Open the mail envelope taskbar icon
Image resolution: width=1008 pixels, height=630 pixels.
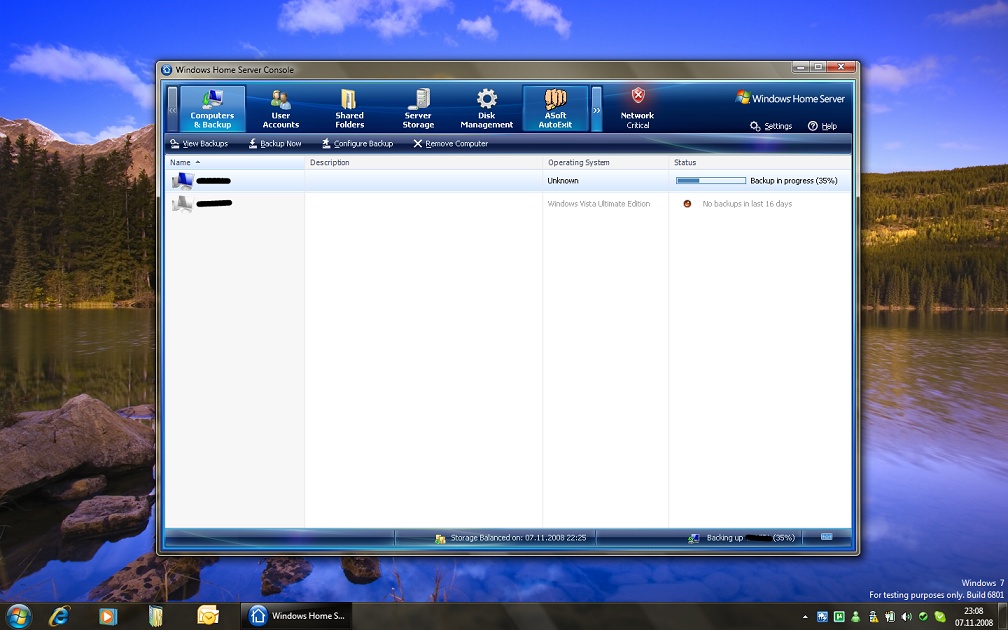tap(208, 616)
